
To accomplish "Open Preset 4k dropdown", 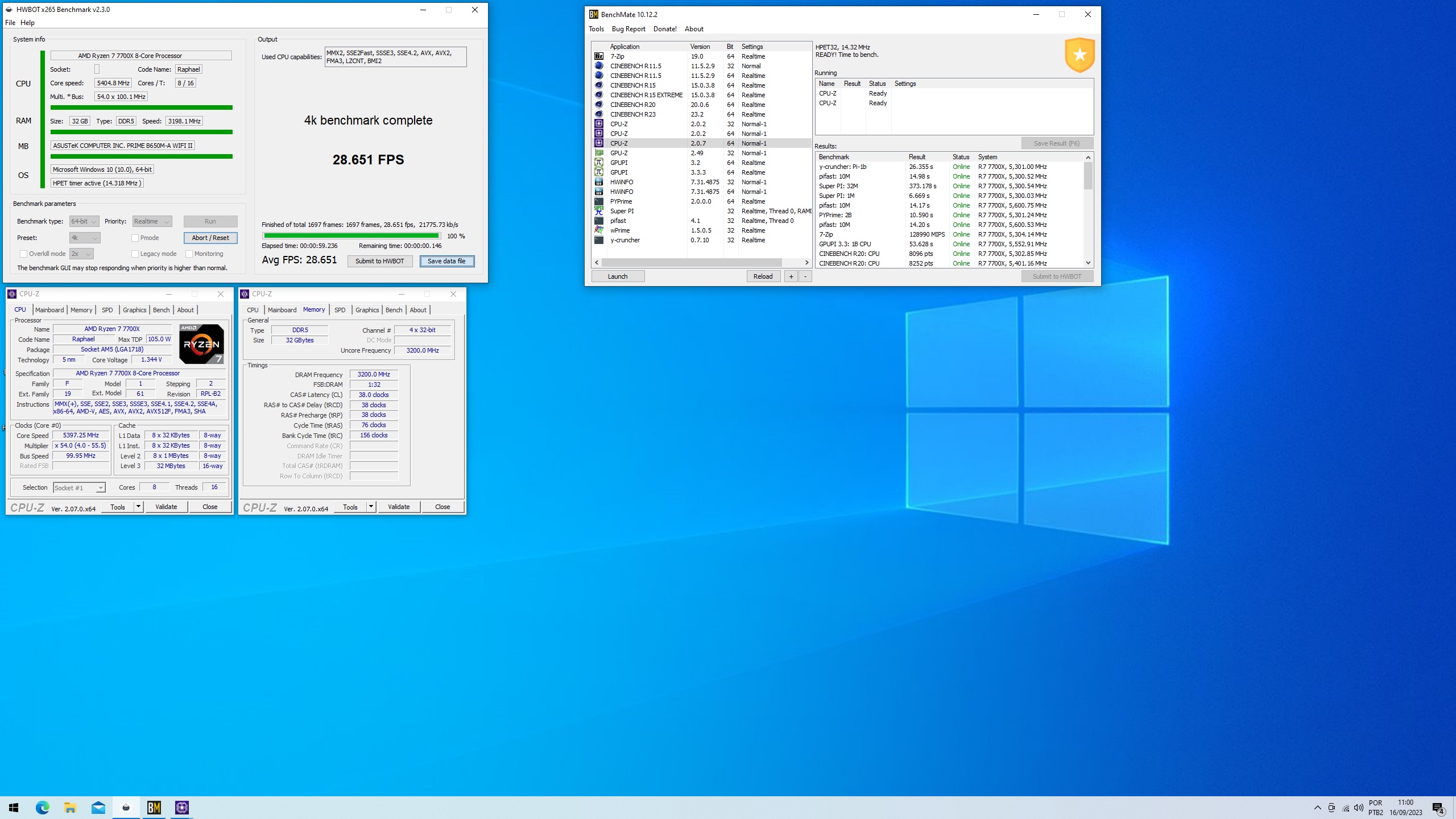I will 85,238.
